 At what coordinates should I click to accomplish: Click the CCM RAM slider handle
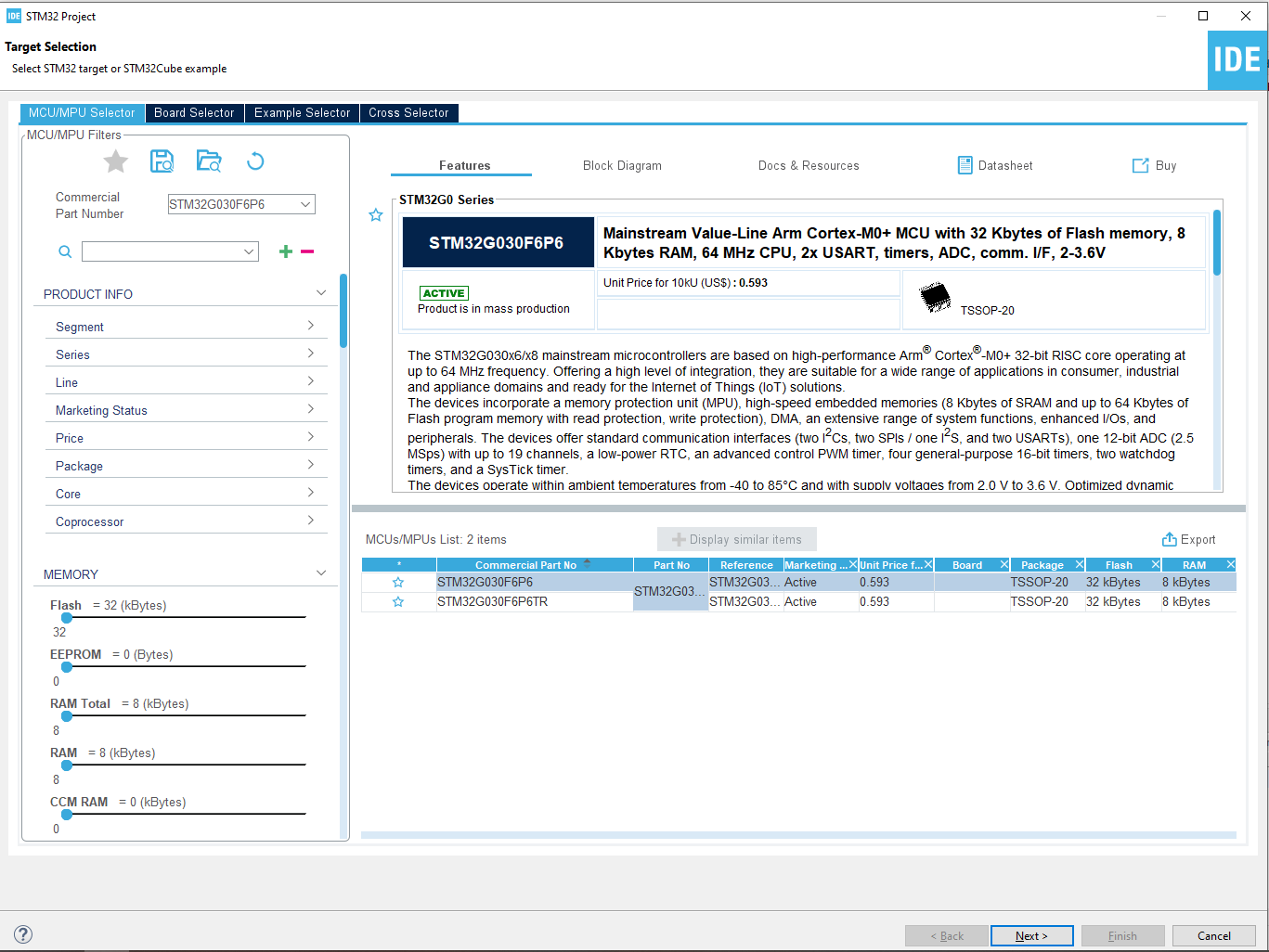pyautogui.click(x=67, y=815)
